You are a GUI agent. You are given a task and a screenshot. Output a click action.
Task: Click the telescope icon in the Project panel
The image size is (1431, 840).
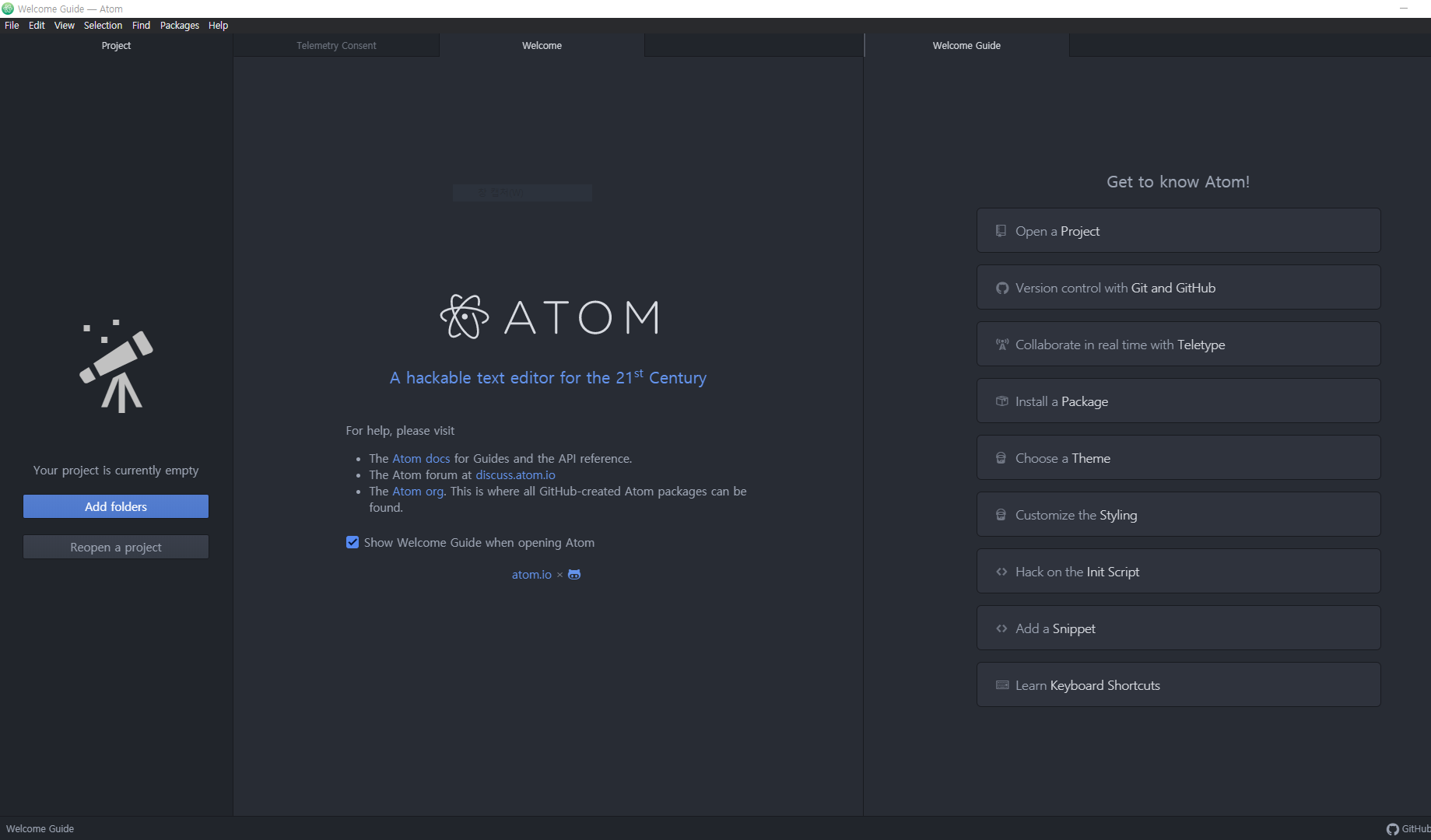(x=117, y=366)
